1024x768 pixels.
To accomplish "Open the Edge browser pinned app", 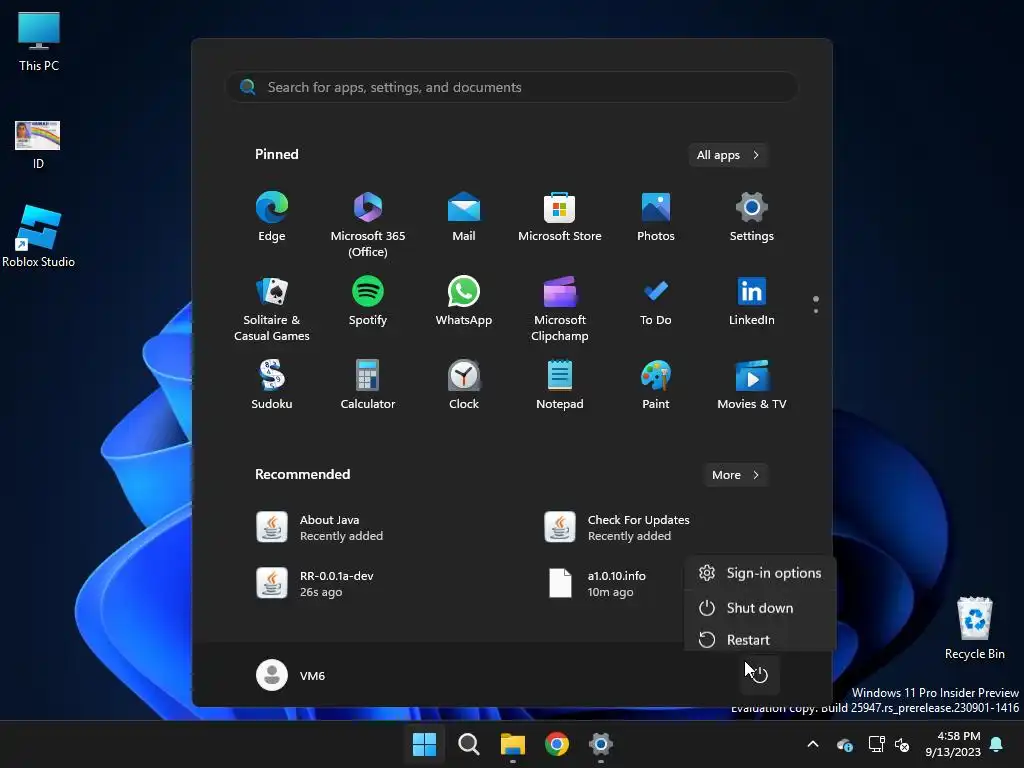I will click(272, 218).
